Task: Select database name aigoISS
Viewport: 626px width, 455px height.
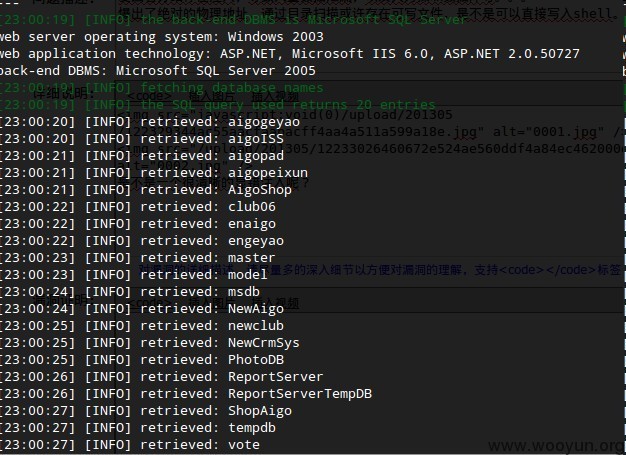Action: (256, 139)
